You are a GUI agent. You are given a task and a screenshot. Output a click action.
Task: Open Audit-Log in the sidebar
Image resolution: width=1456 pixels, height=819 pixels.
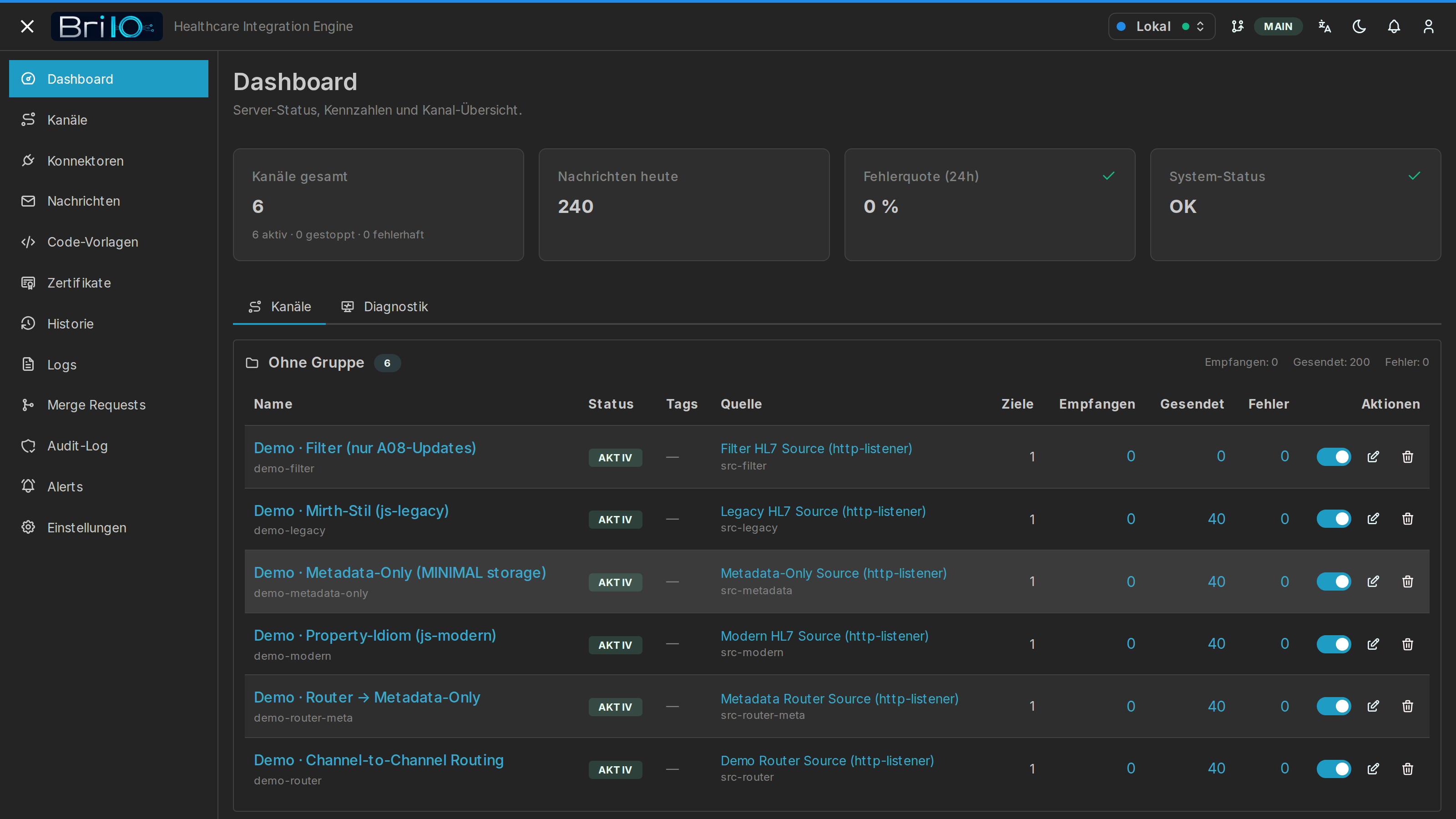pyautogui.click(x=109, y=446)
